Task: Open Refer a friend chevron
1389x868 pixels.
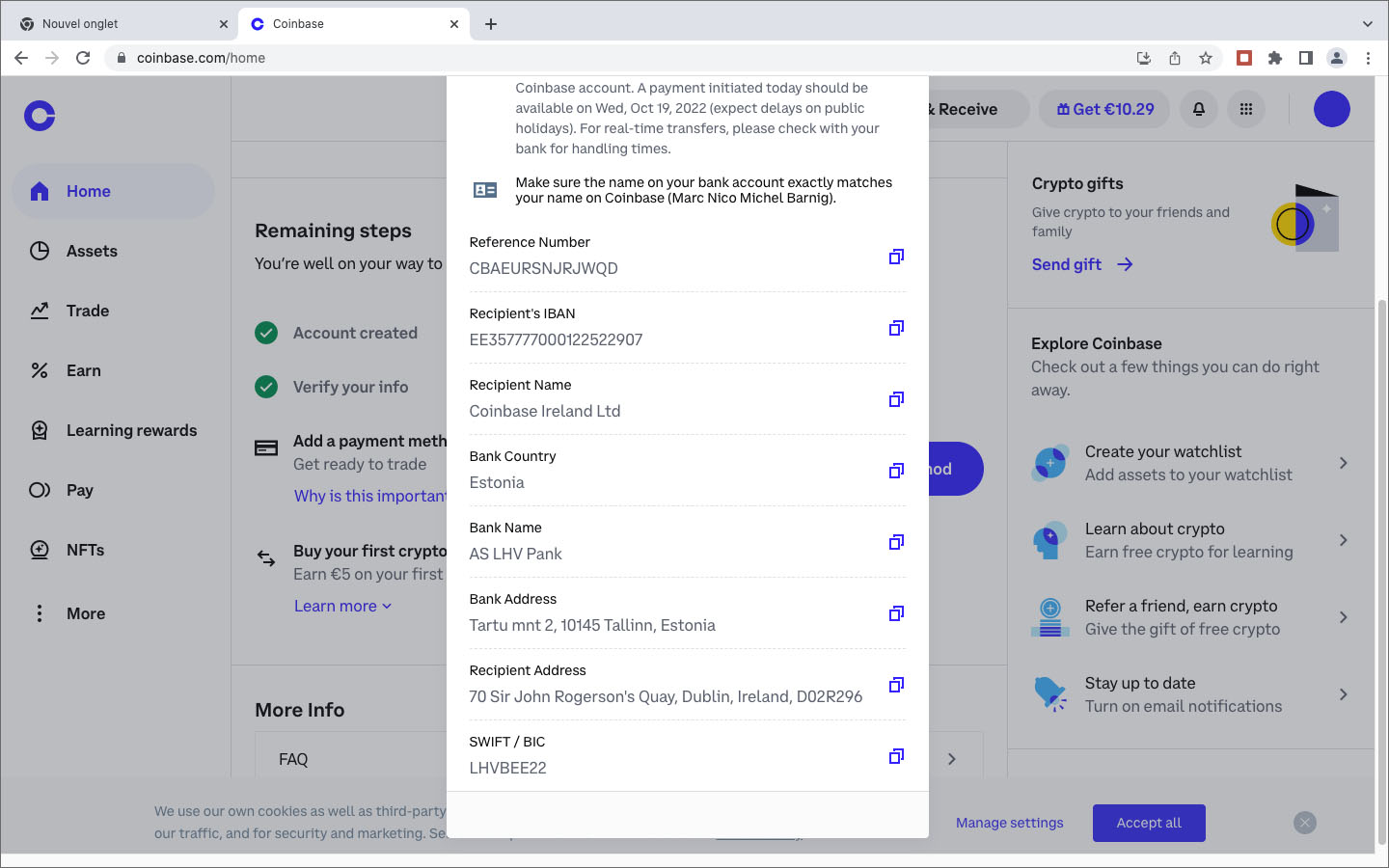Action: tap(1343, 617)
